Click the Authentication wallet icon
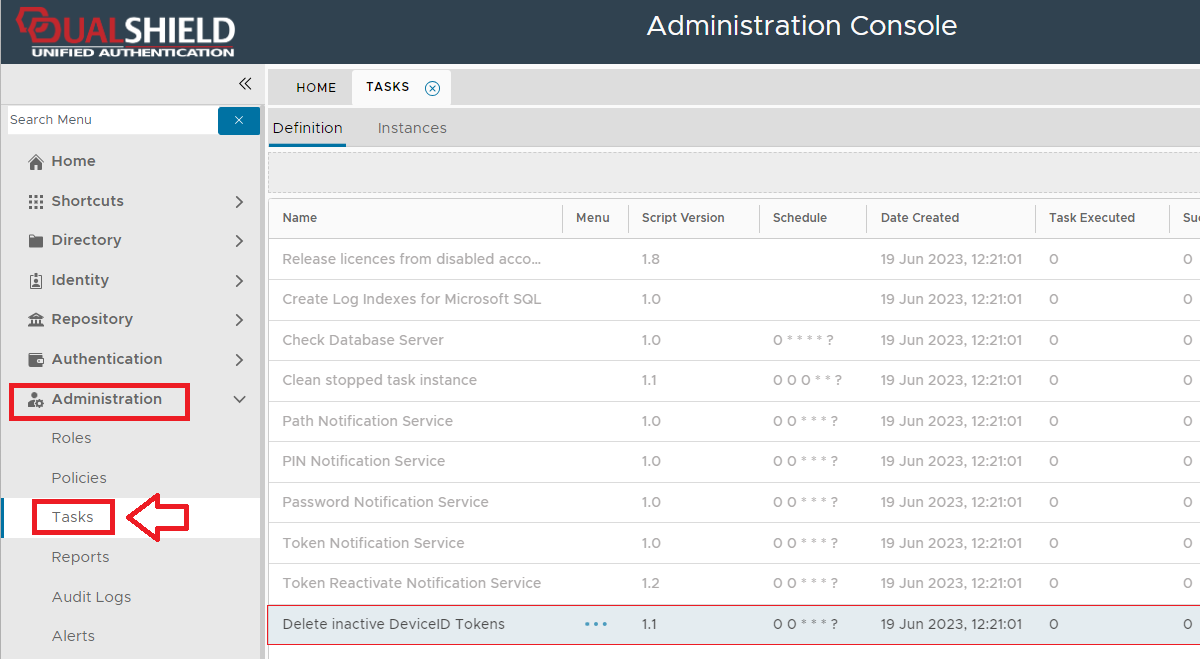Screen dimensions: 1200x659 (x=36, y=360)
